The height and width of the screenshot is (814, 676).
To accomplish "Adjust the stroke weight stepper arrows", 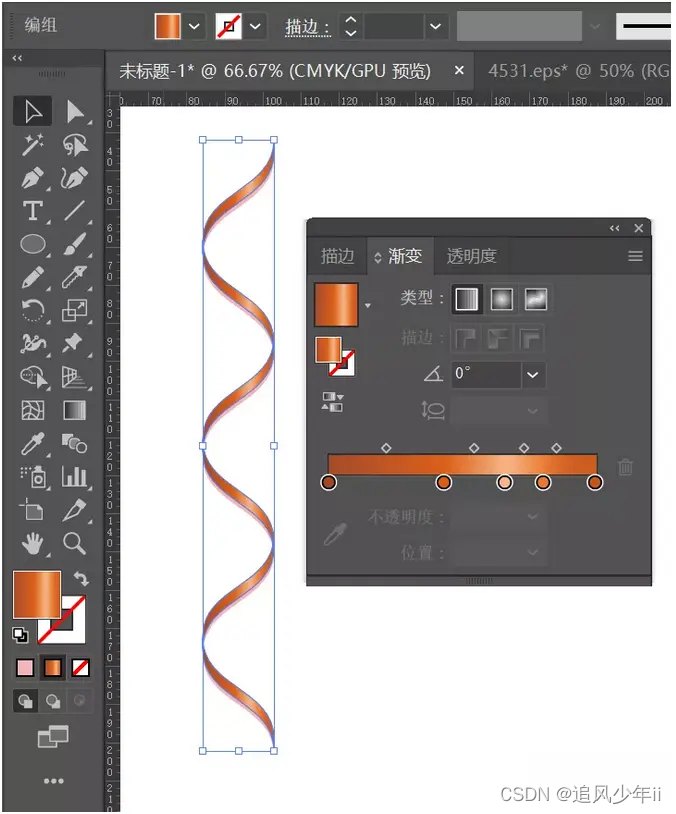I will click(x=351, y=26).
